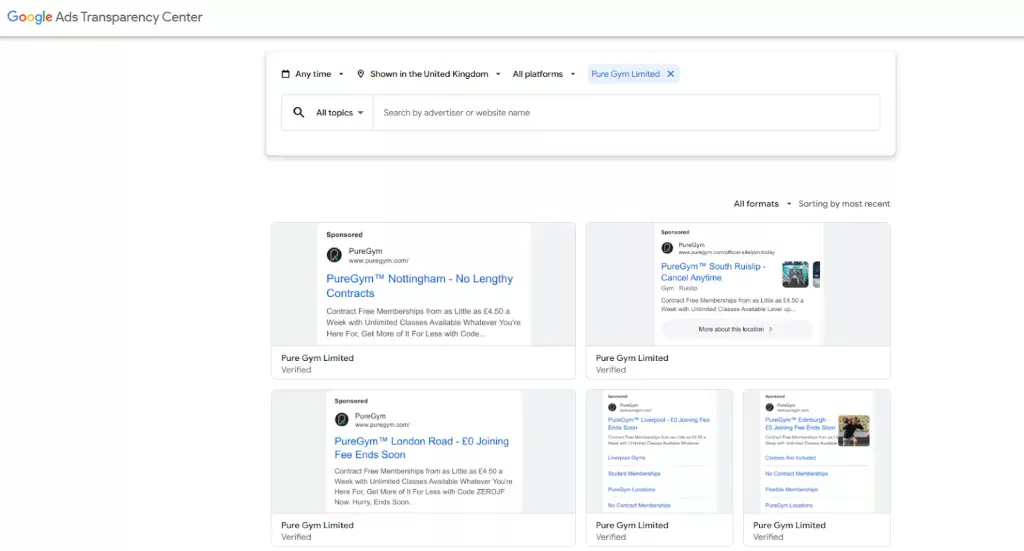Click the Pure Gym Limited name under the South Ruislip ad
1024x551 pixels.
632,358
